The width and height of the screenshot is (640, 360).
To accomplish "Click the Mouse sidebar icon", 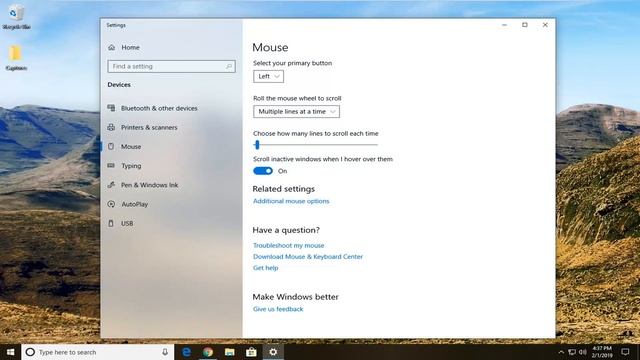I will [111, 146].
